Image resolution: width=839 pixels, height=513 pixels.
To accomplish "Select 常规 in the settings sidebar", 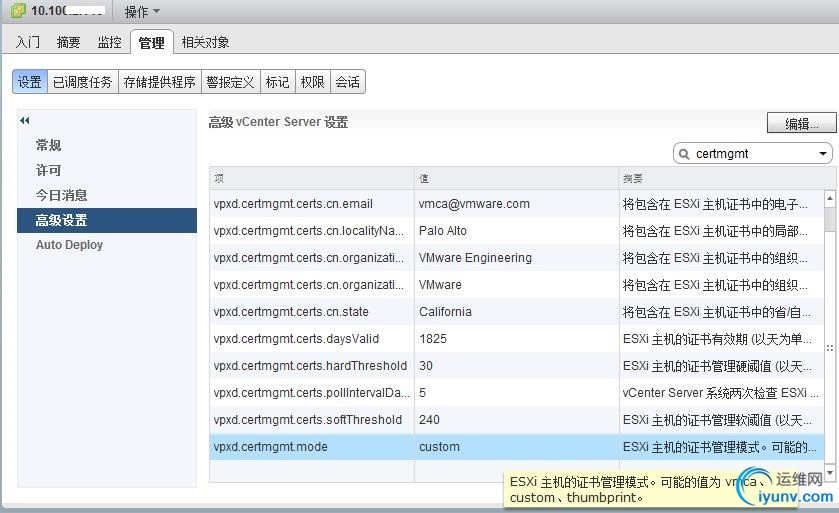I will [x=49, y=145].
